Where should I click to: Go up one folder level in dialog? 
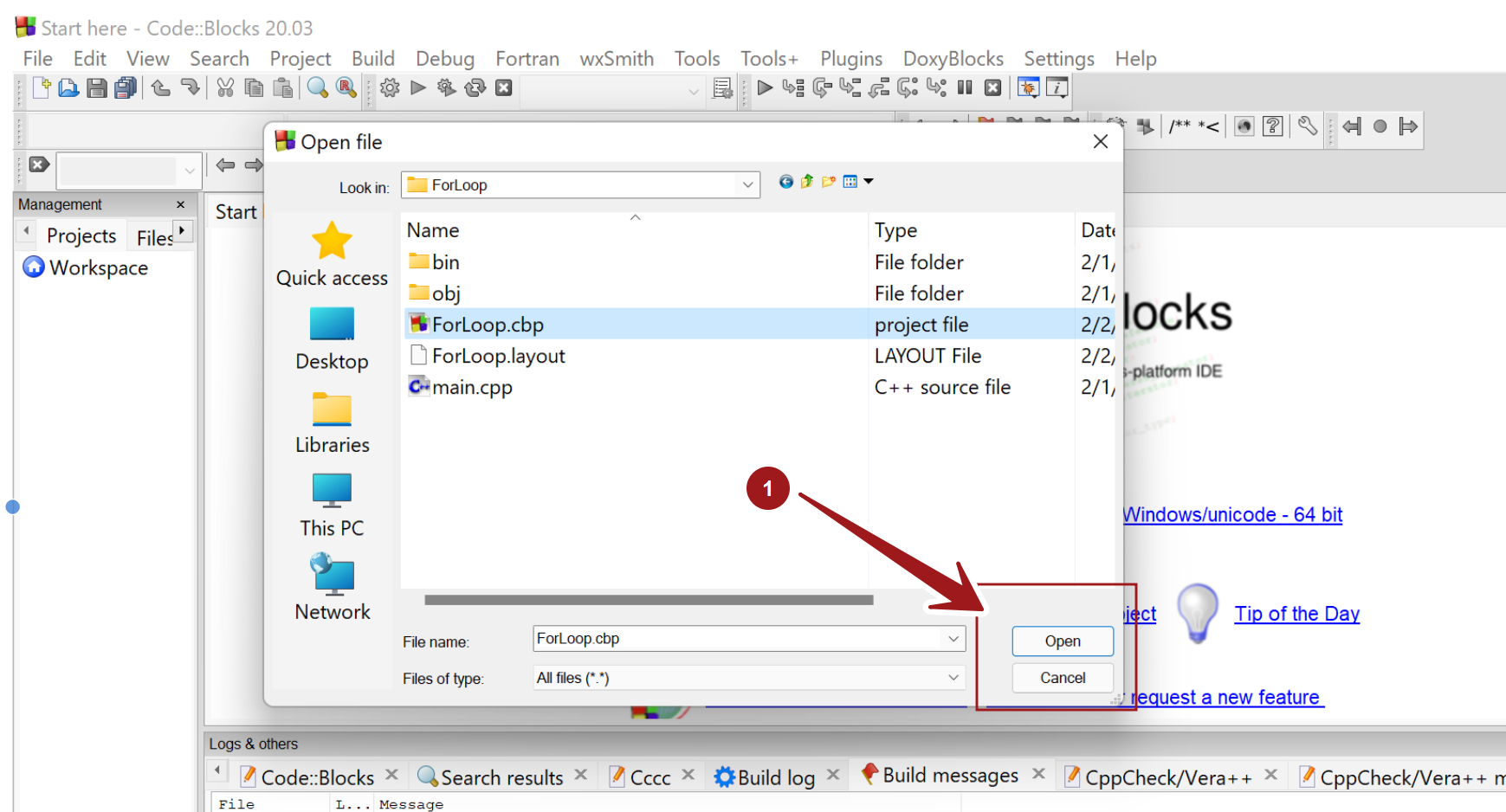coord(807,182)
